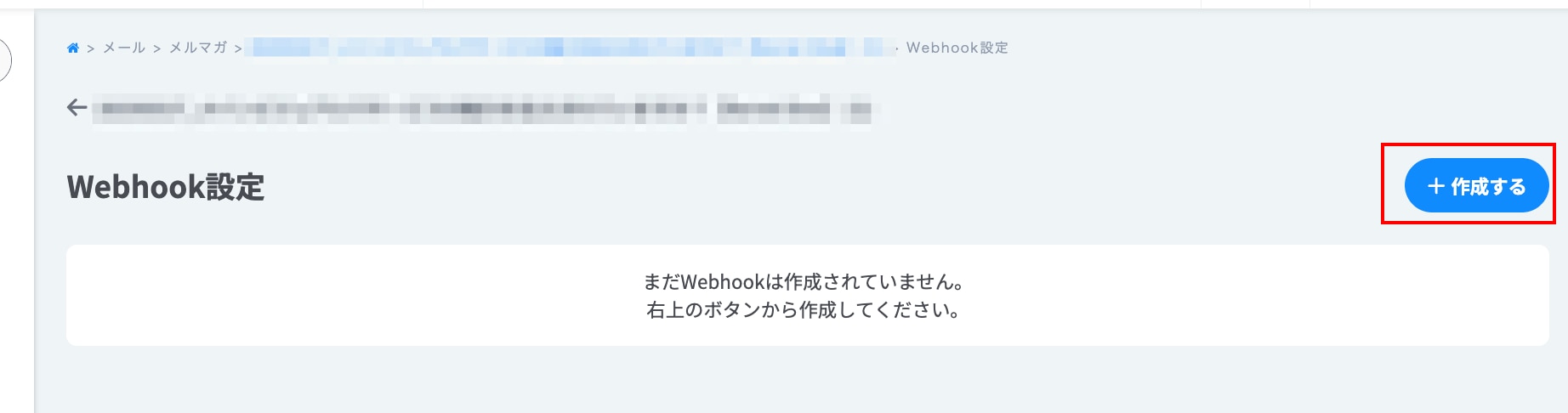Image resolution: width=1568 pixels, height=413 pixels.
Task: Click the Webhook設定 breadcrumb item
Action: (957, 48)
